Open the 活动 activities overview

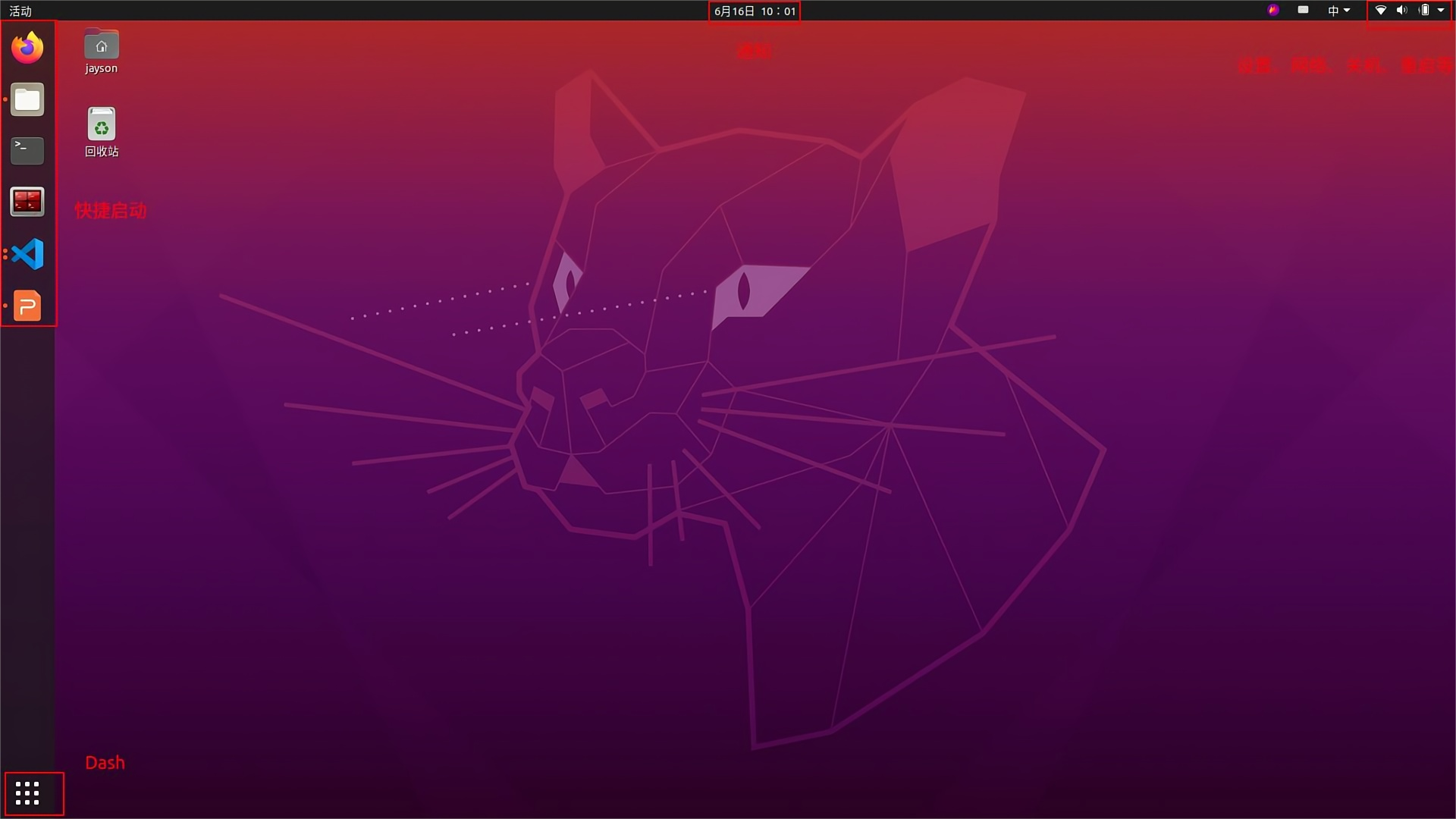[x=20, y=11]
